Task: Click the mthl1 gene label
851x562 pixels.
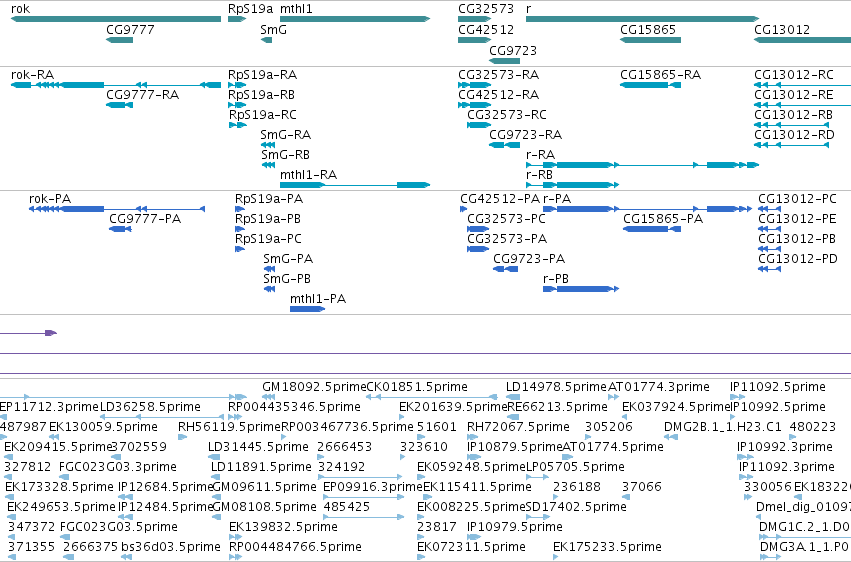Action: tap(296, 9)
